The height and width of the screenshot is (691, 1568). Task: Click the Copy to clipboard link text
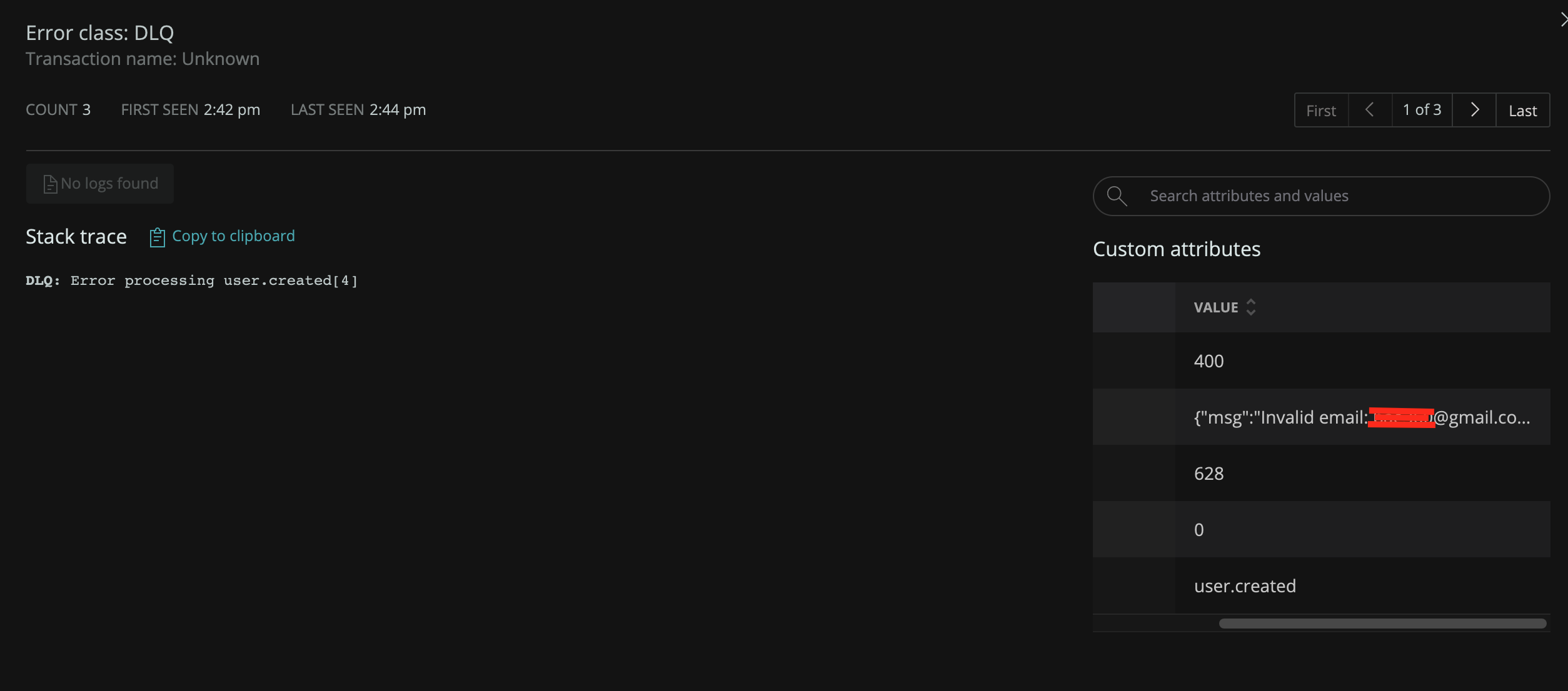coord(233,236)
